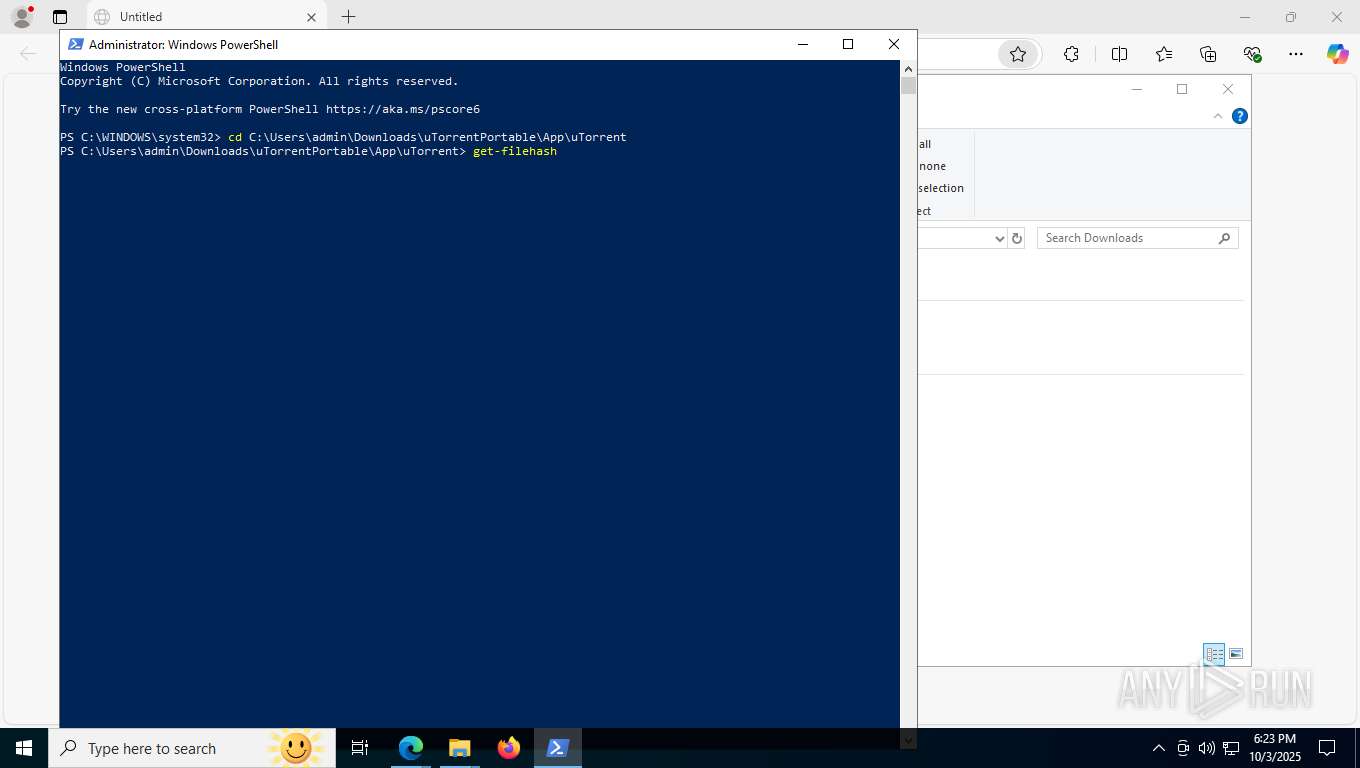
Task: Add this page to favorites star
Action: pyautogui.click(x=1018, y=54)
